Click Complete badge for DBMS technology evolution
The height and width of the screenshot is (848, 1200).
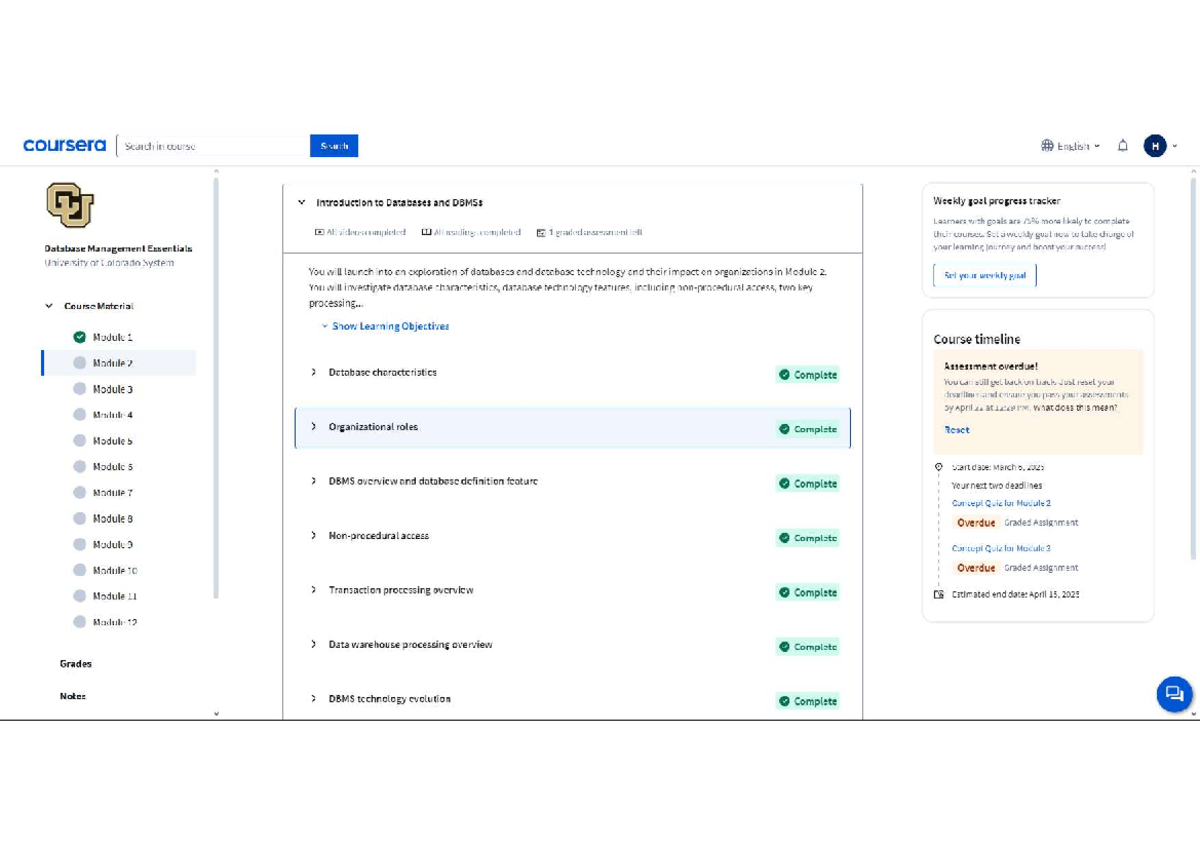807,701
